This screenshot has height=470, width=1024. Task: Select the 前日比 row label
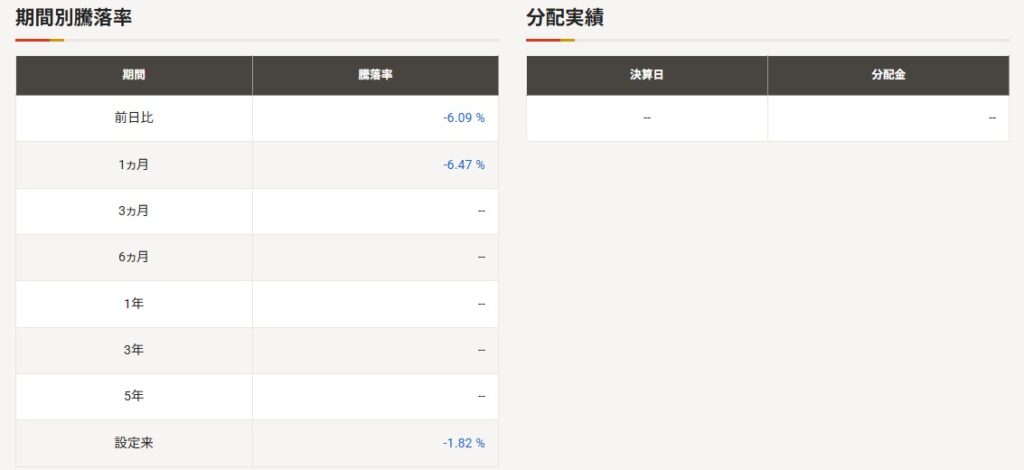[x=134, y=118]
